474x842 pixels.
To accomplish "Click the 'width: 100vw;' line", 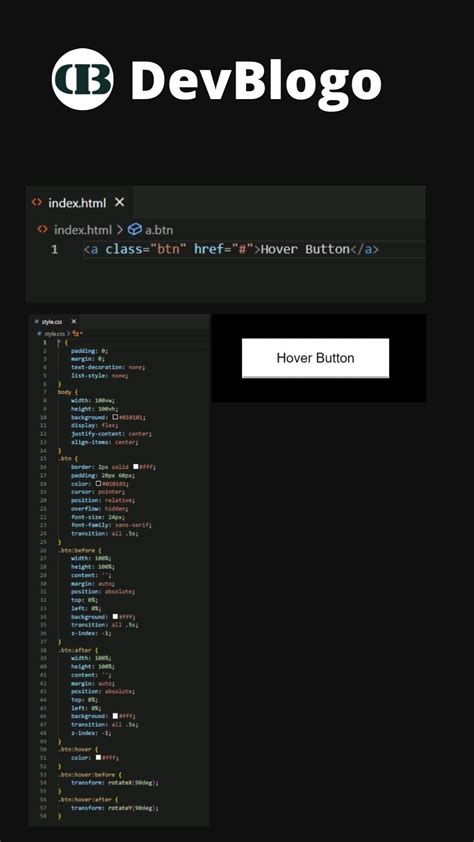I will pos(93,400).
